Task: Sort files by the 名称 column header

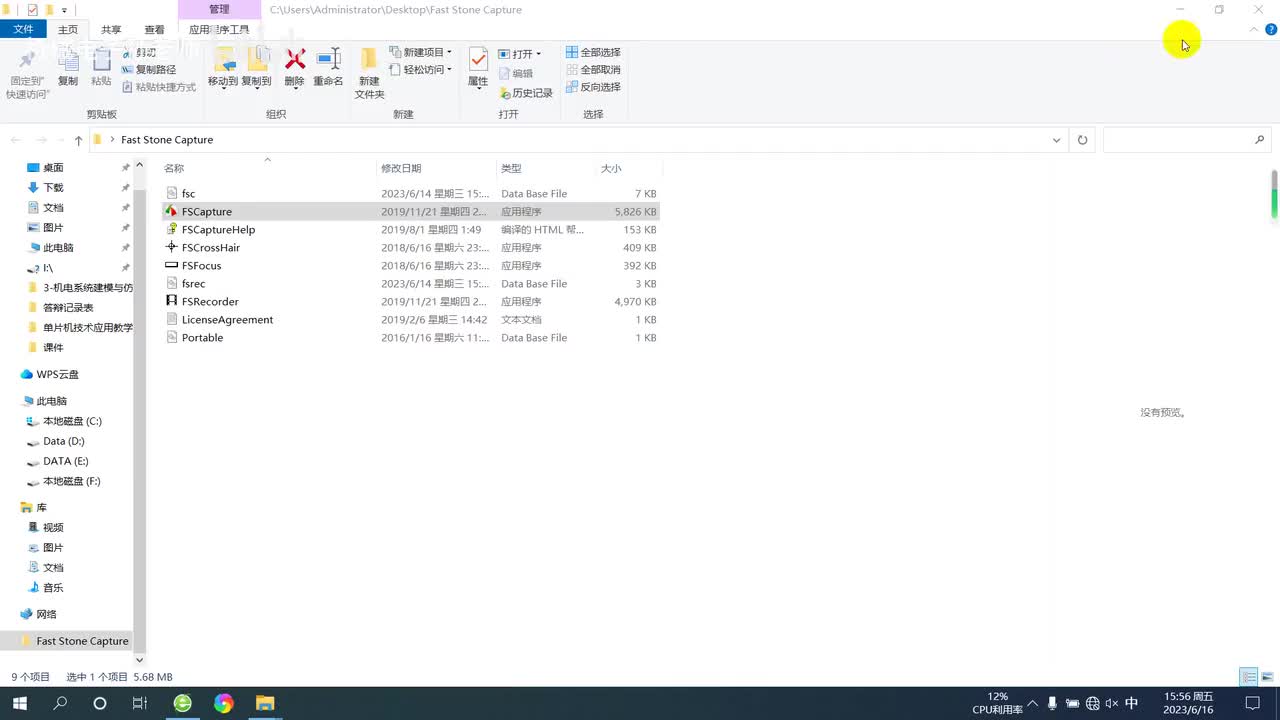Action: 268,168
